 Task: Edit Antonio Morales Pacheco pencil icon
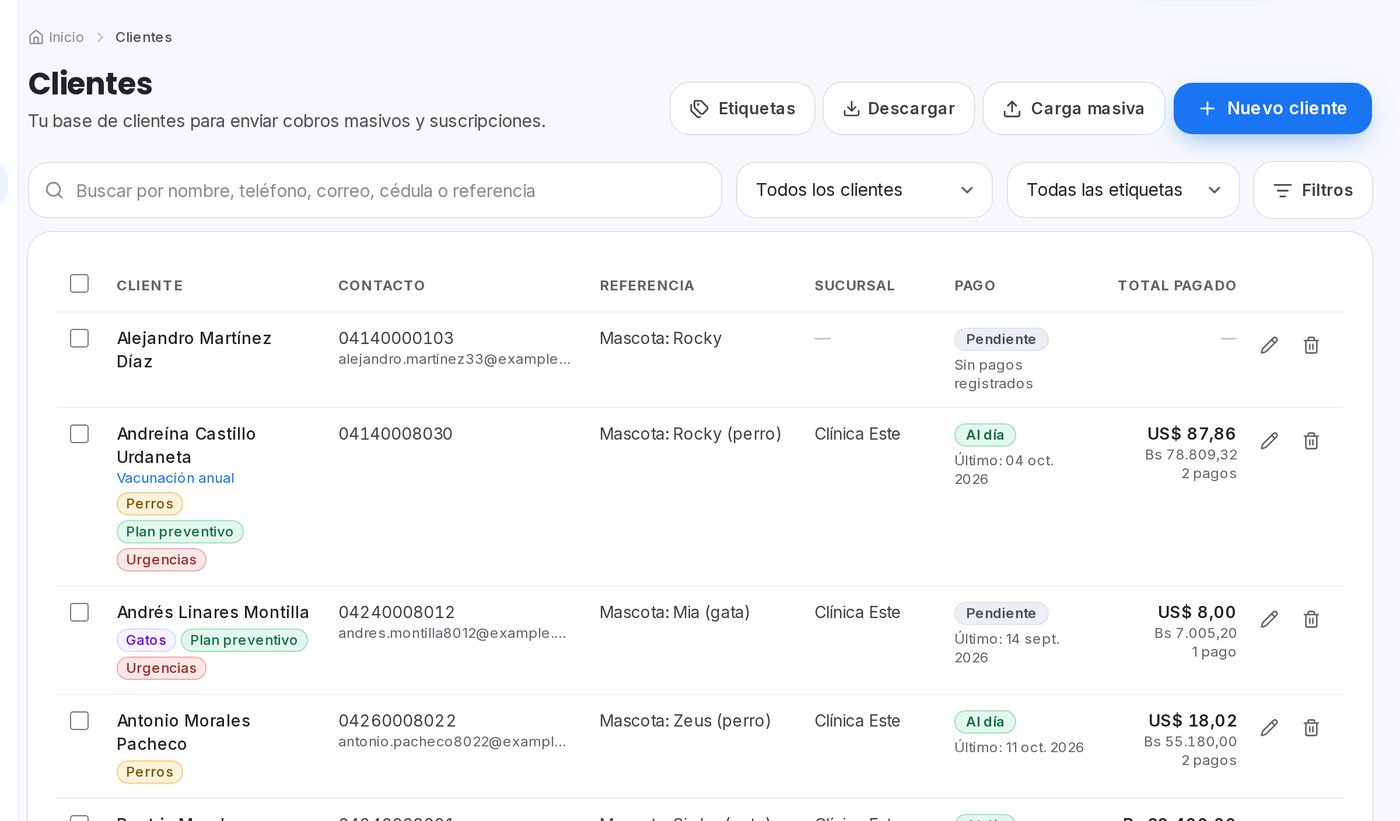pos(1269,728)
